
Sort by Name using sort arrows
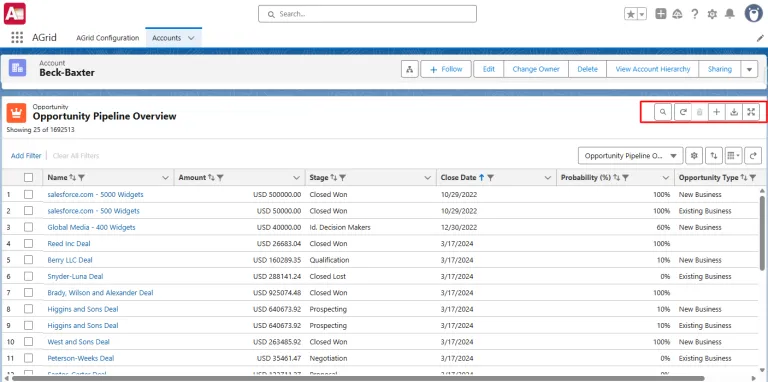[73, 178]
